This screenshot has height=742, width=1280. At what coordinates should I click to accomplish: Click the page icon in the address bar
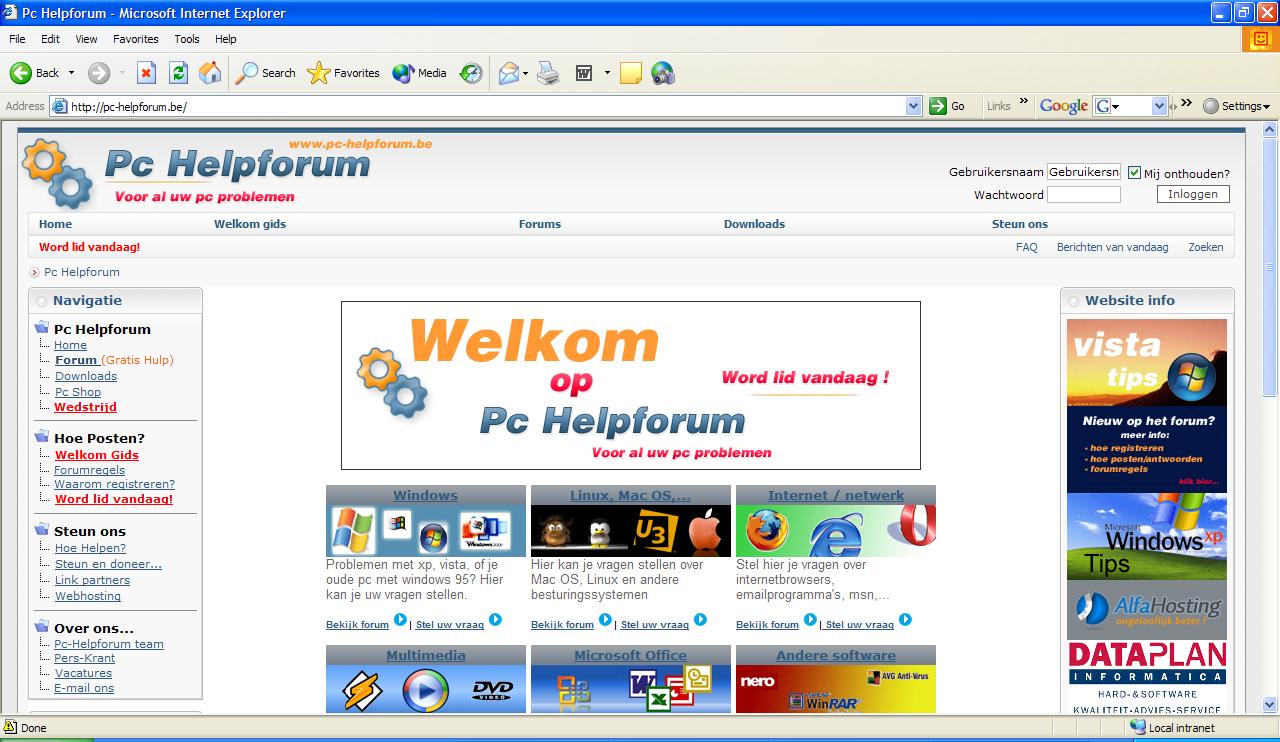pos(59,106)
